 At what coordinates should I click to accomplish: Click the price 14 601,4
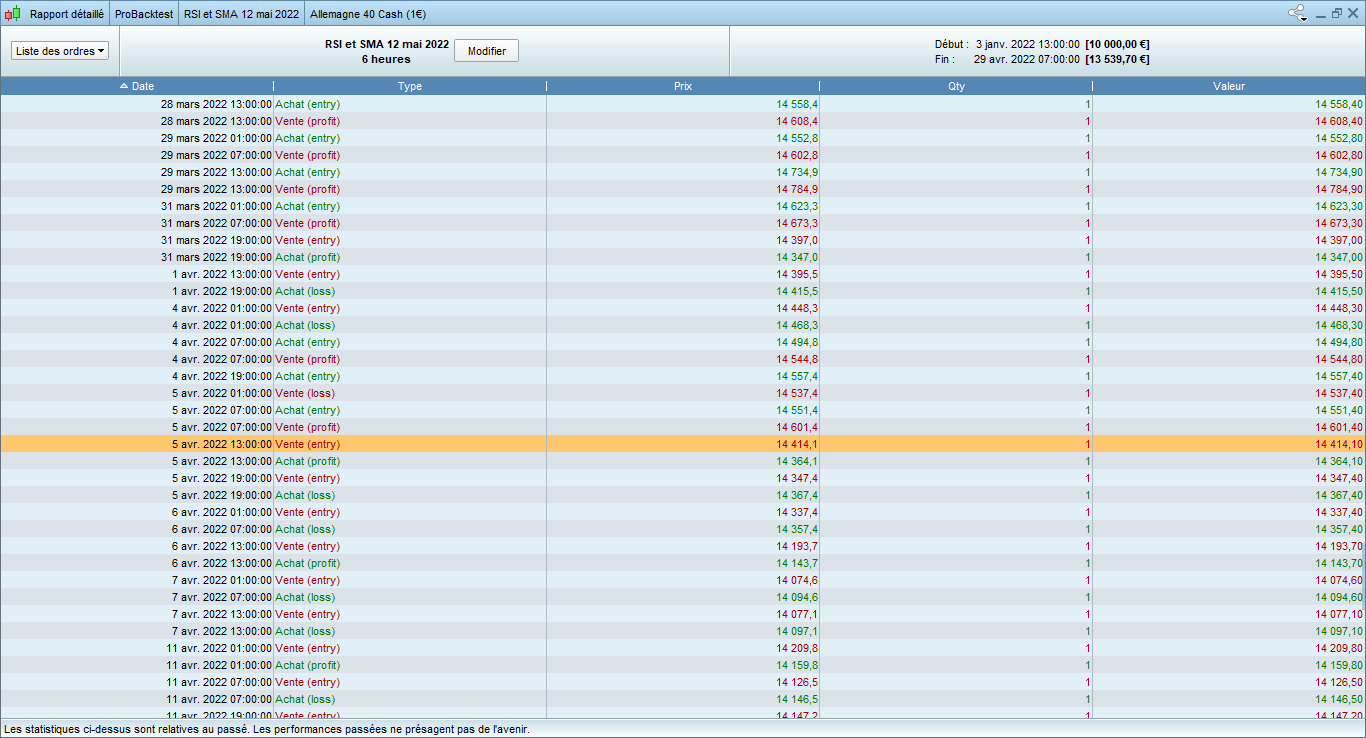point(797,427)
